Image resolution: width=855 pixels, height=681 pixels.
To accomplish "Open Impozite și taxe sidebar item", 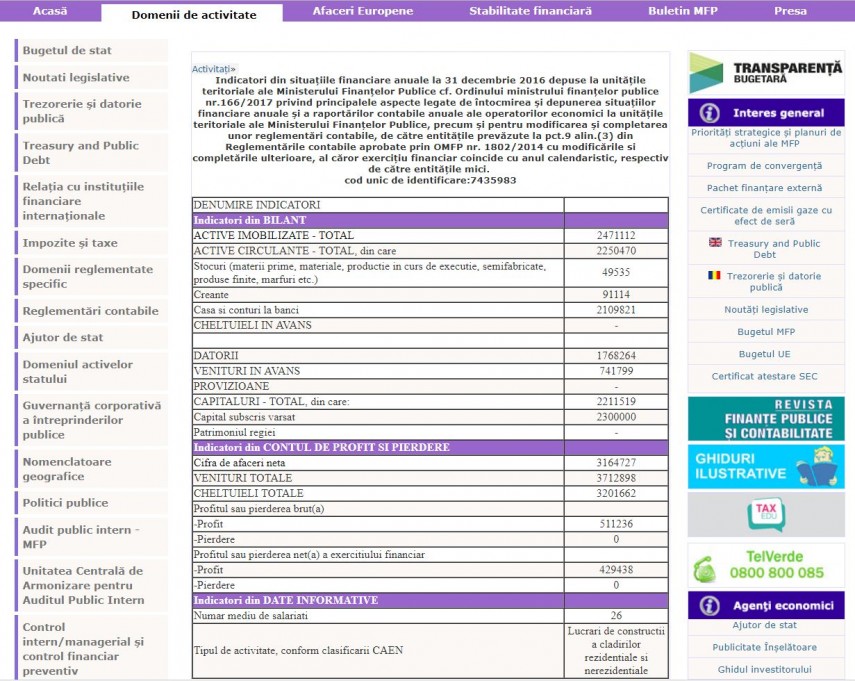I will coord(70,243).
